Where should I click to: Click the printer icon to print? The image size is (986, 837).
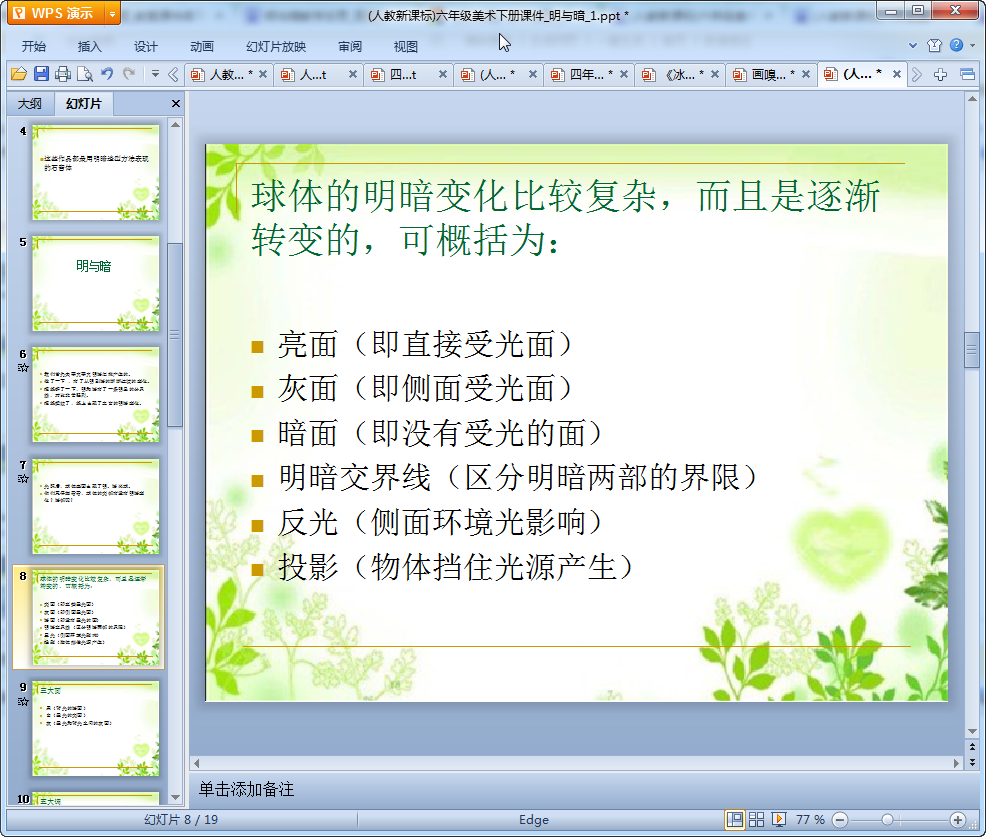[63, 74]
